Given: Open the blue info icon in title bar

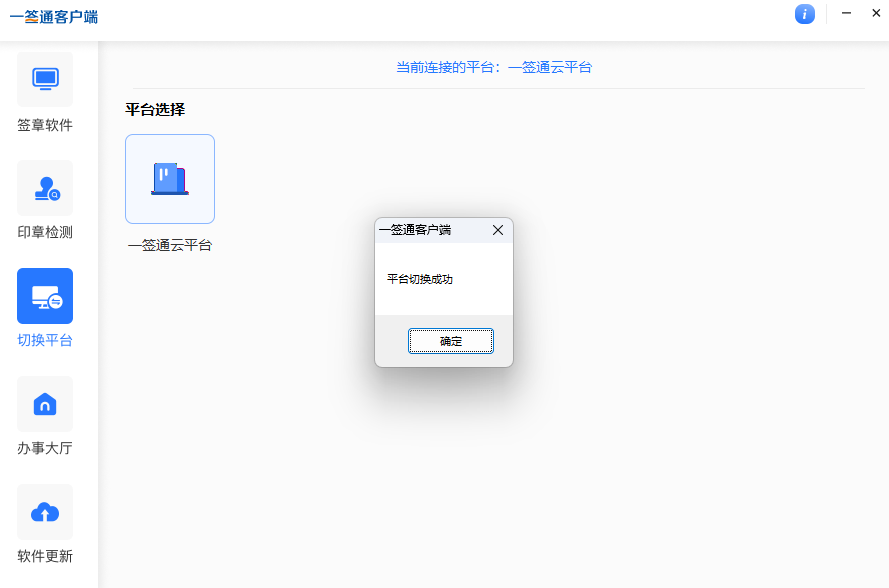Looking at the screenshot, I should point(804,14).
